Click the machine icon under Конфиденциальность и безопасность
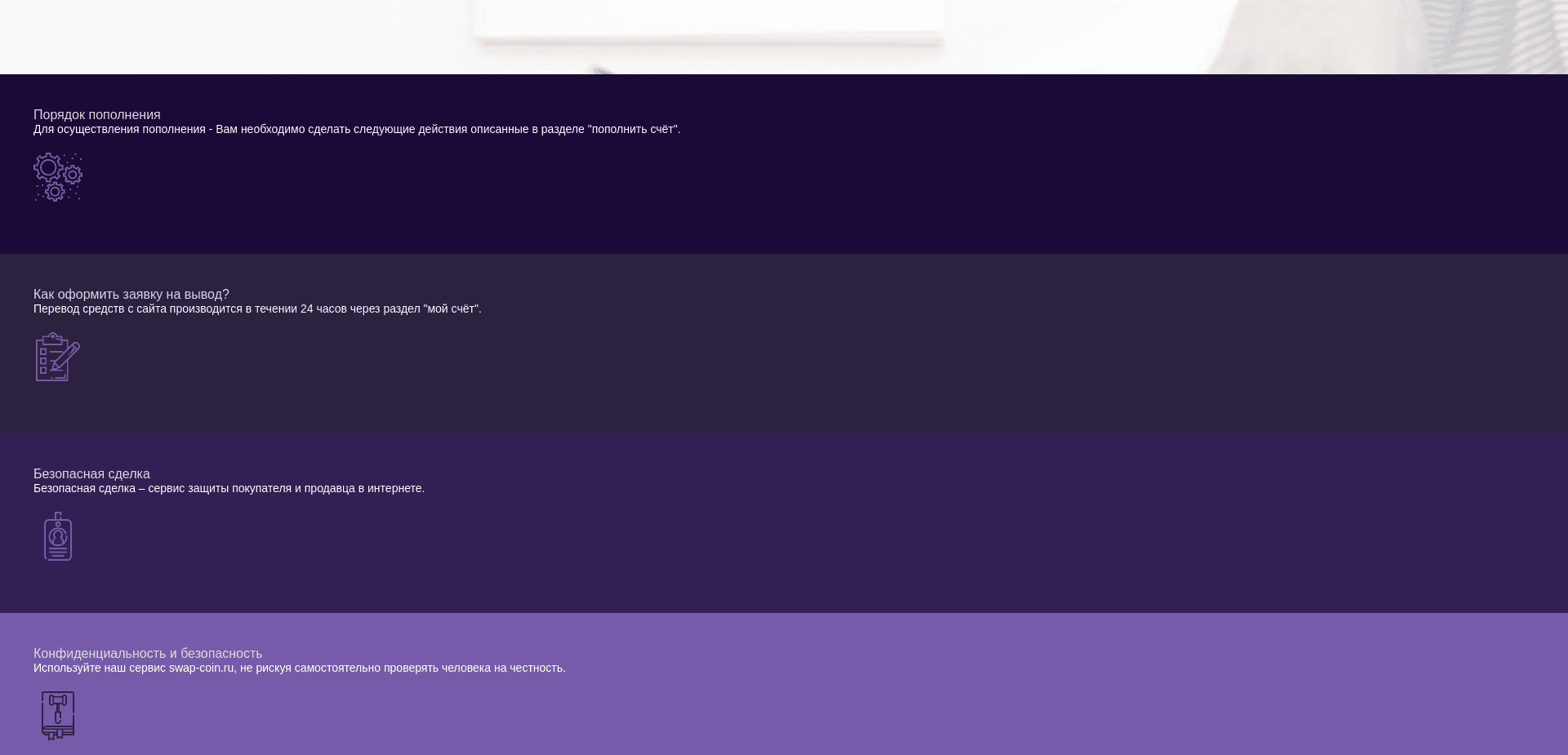This screenshot has height=755, width=1568. point(57,715)
